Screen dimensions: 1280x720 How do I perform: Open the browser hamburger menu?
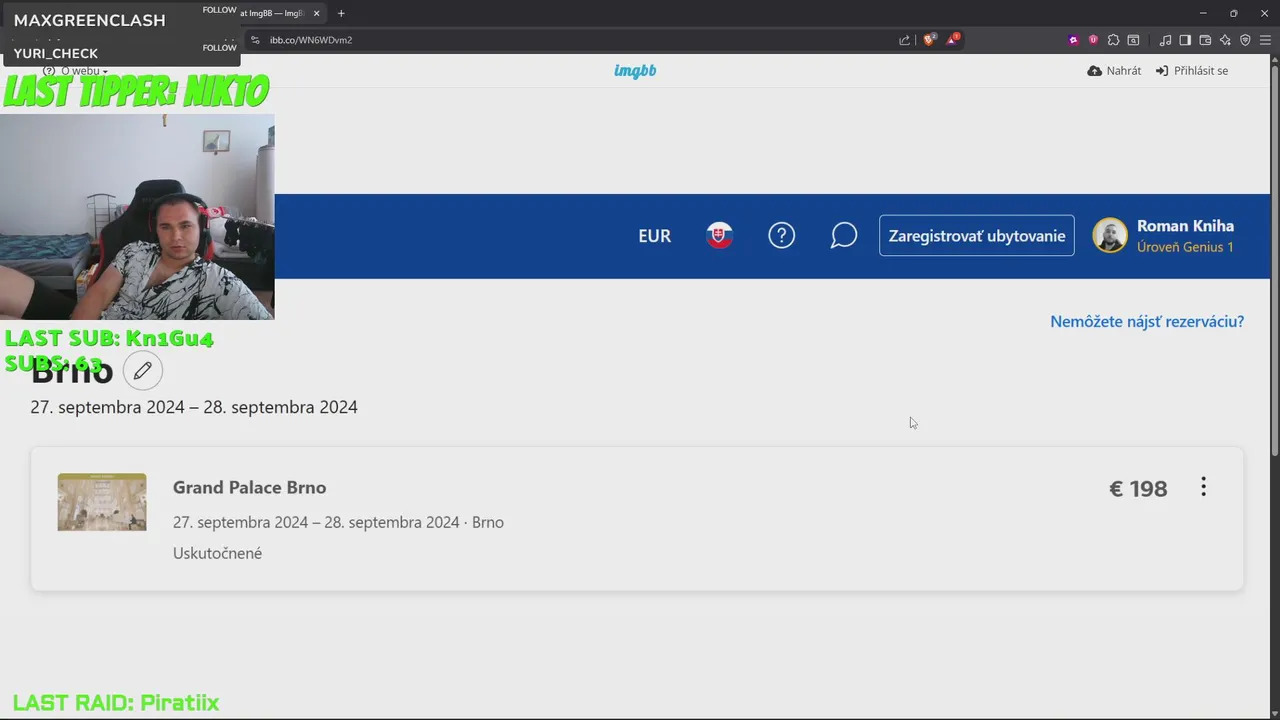pos(1265,40)
